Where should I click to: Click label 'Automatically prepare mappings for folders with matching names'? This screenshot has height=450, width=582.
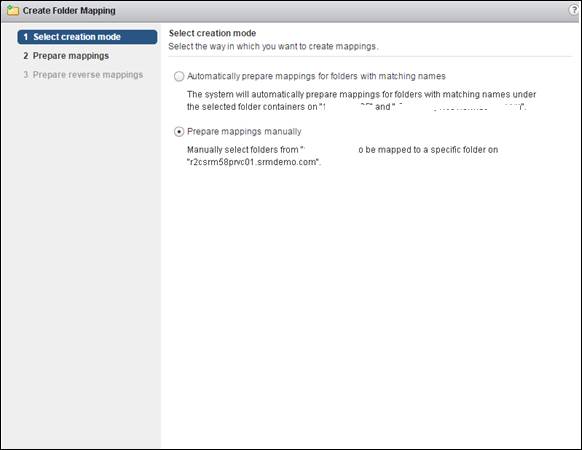pos(316,76)
